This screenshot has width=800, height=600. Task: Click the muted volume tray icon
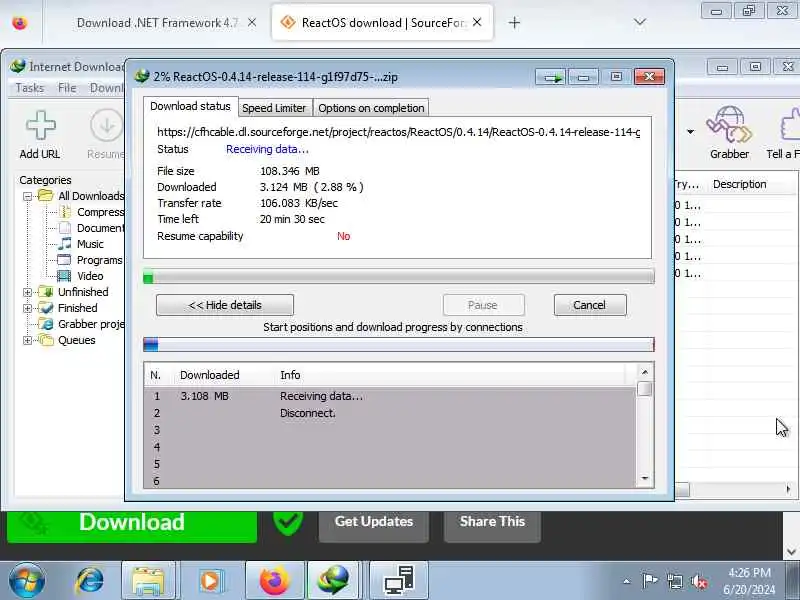pyautogui.click(x=698, y=581)
